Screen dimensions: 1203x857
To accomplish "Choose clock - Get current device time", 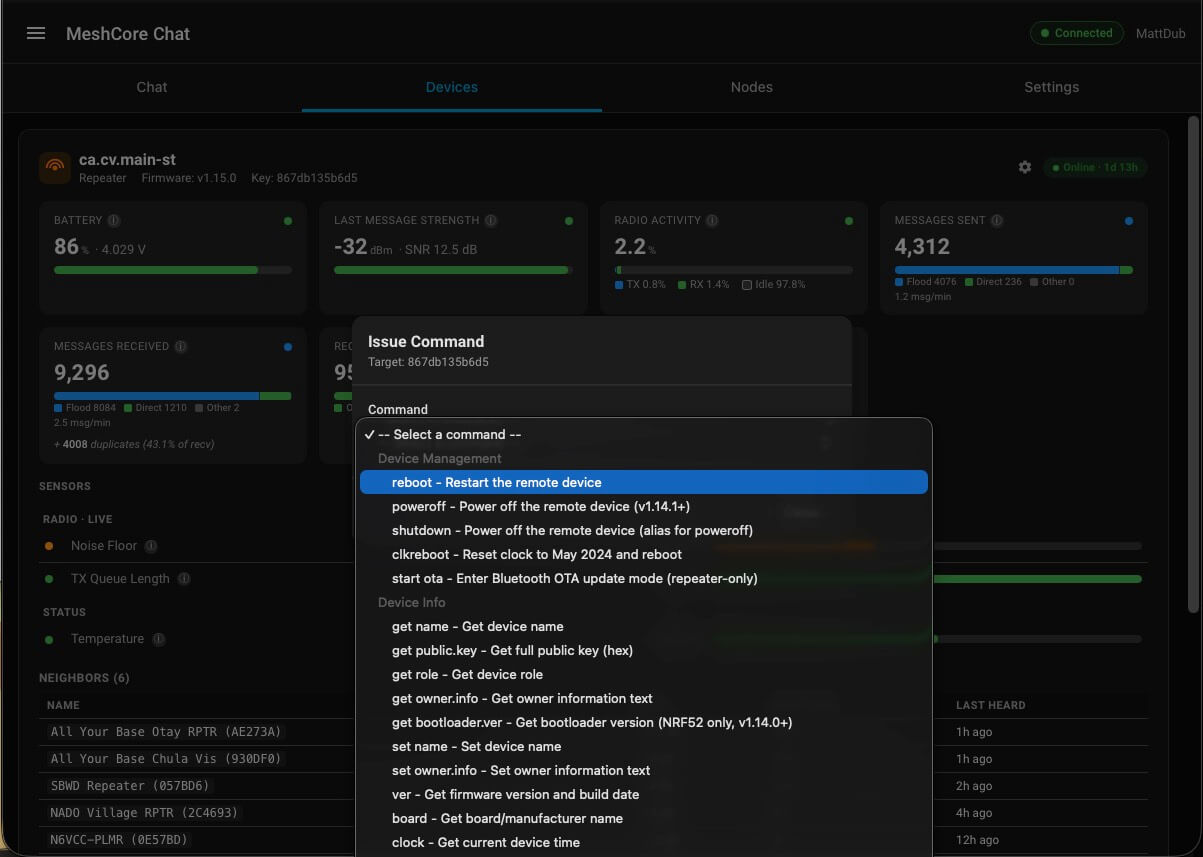I will (644, 842).
